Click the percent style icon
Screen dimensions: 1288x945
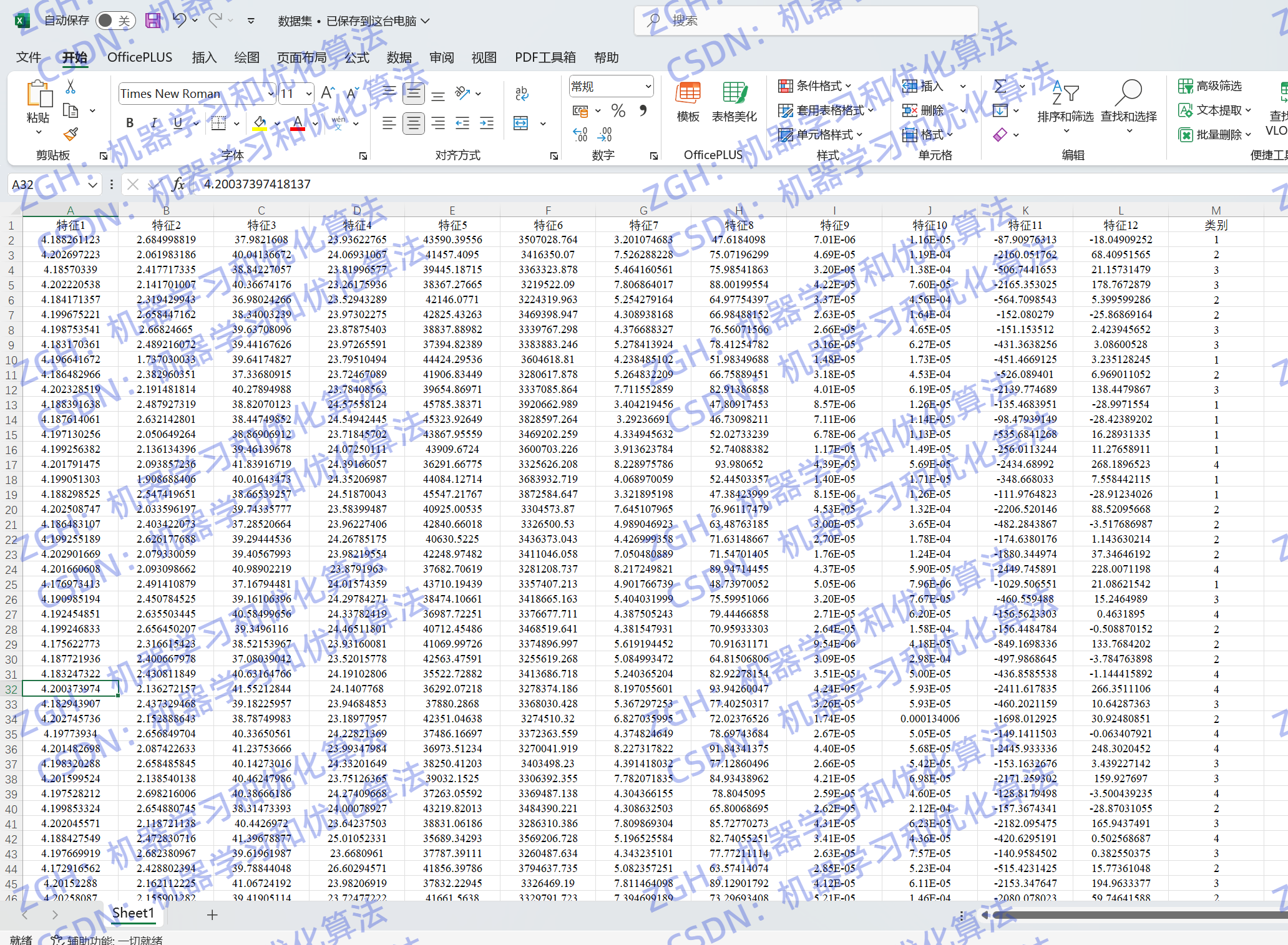pos(618,111)
